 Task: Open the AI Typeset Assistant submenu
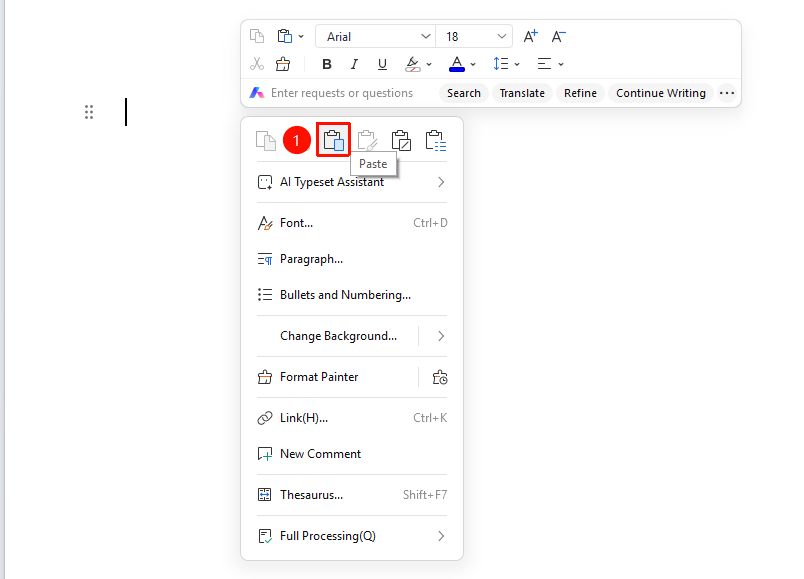point(352,182)
